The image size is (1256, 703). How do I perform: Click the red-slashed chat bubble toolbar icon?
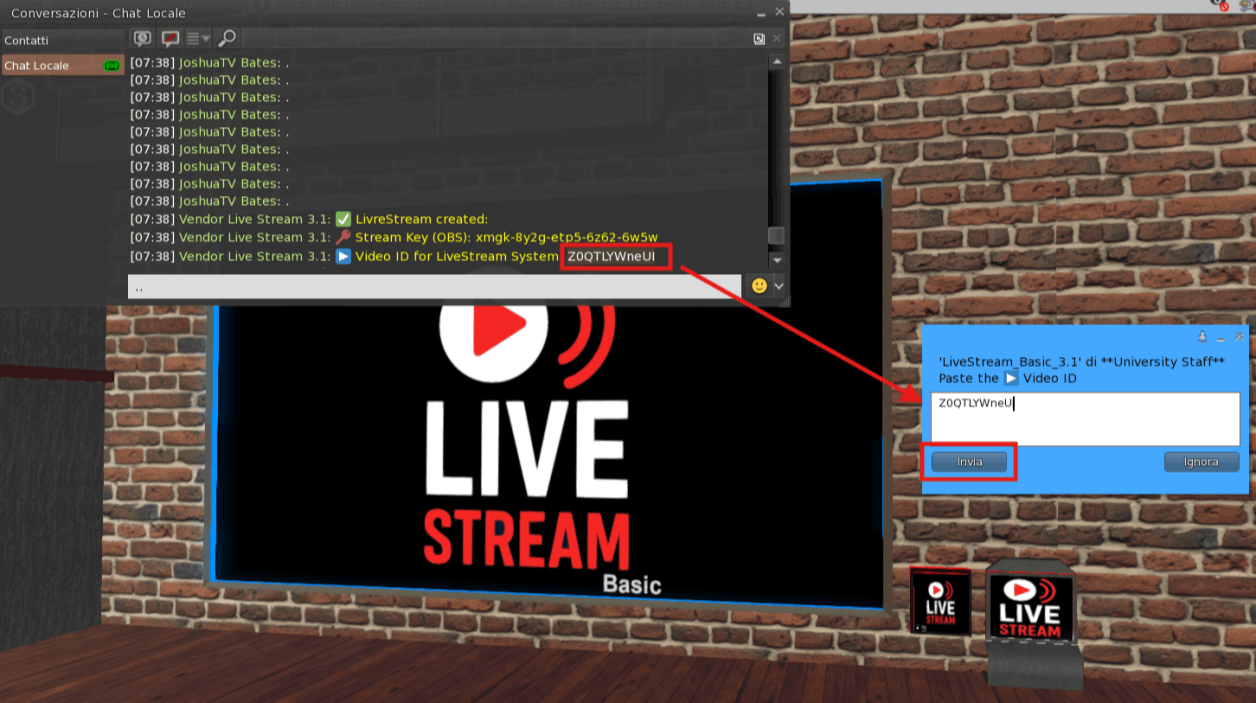tap(171, 39)
